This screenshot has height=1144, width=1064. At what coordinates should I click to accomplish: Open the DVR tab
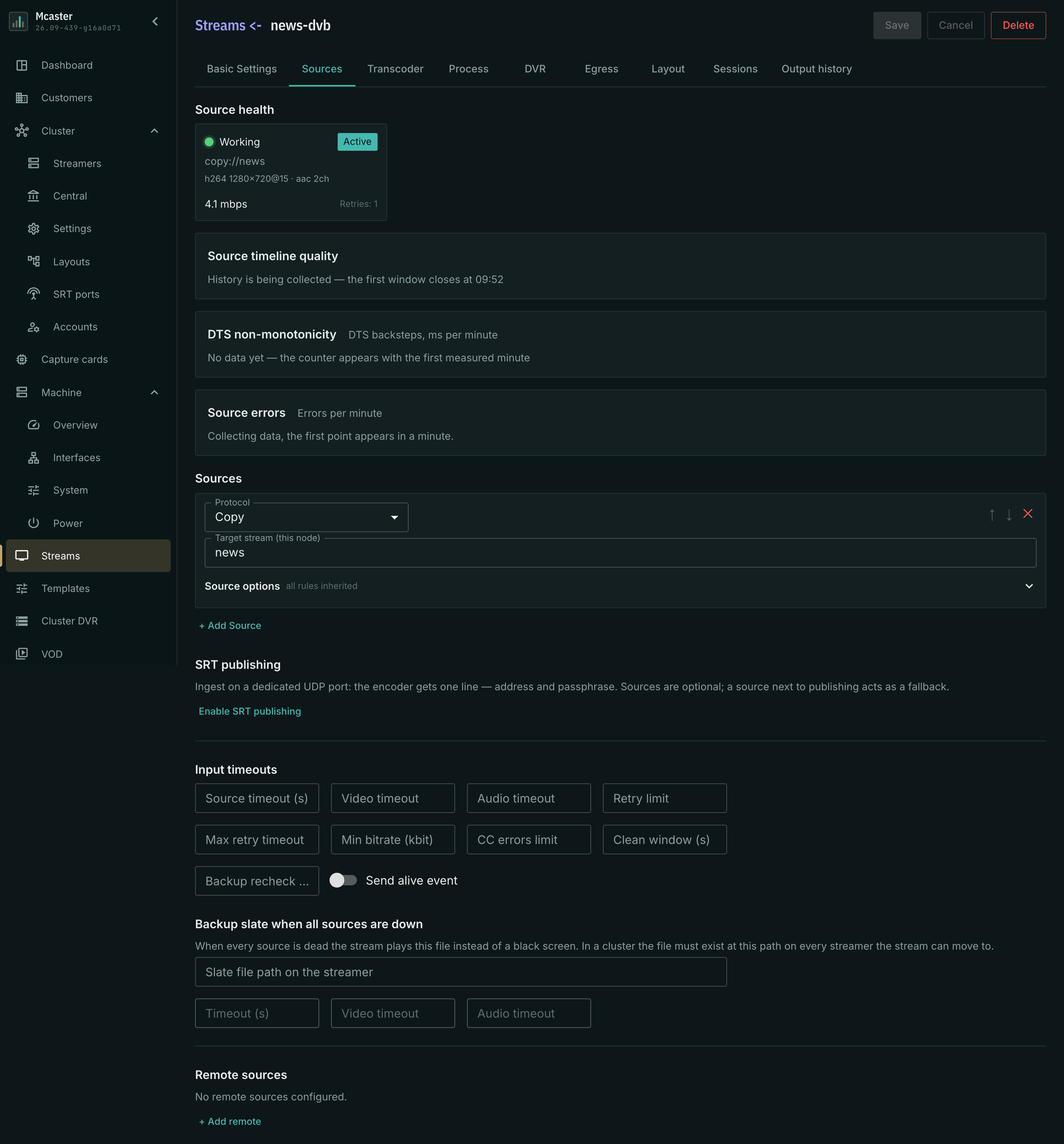coord(535,69)
